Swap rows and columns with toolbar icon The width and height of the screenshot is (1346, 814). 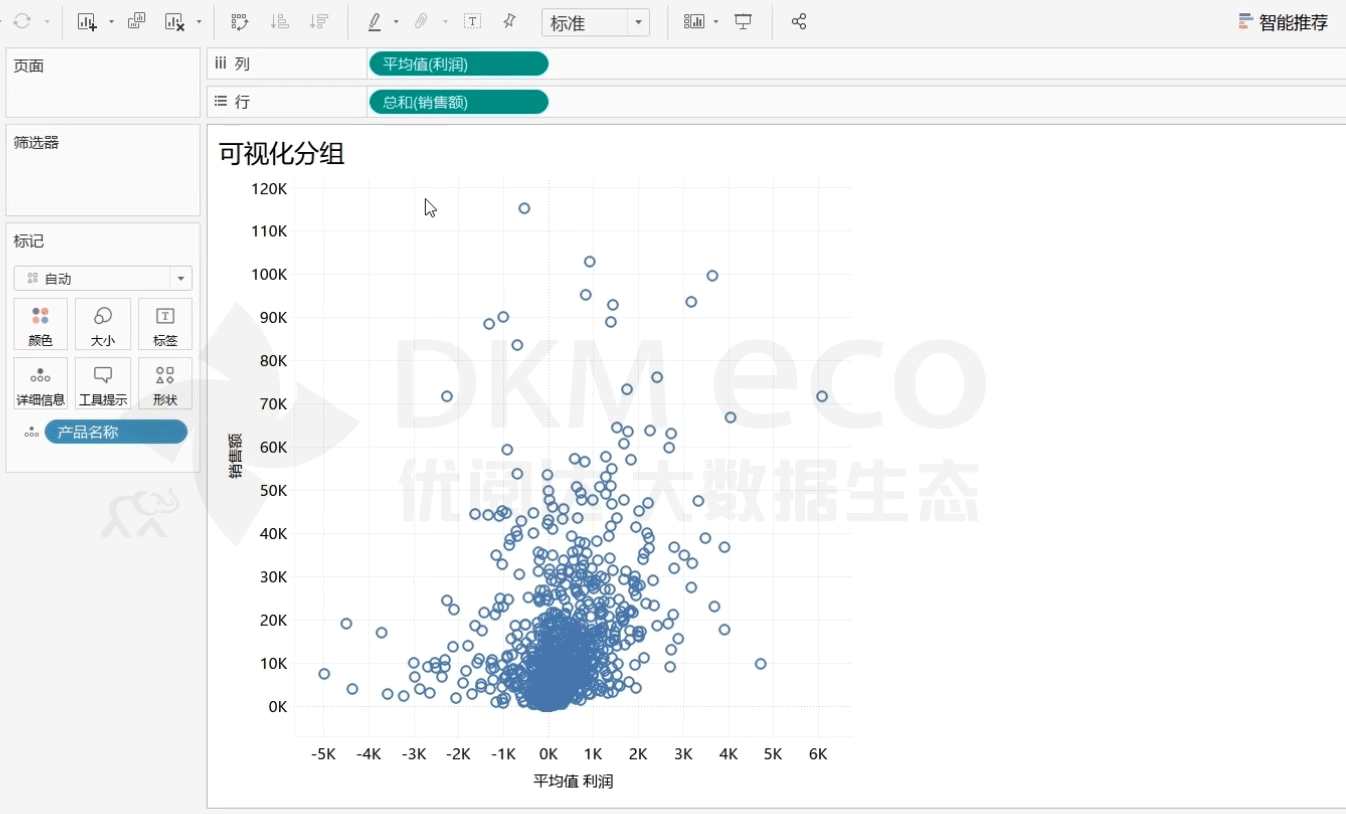(x=240, y=22)
